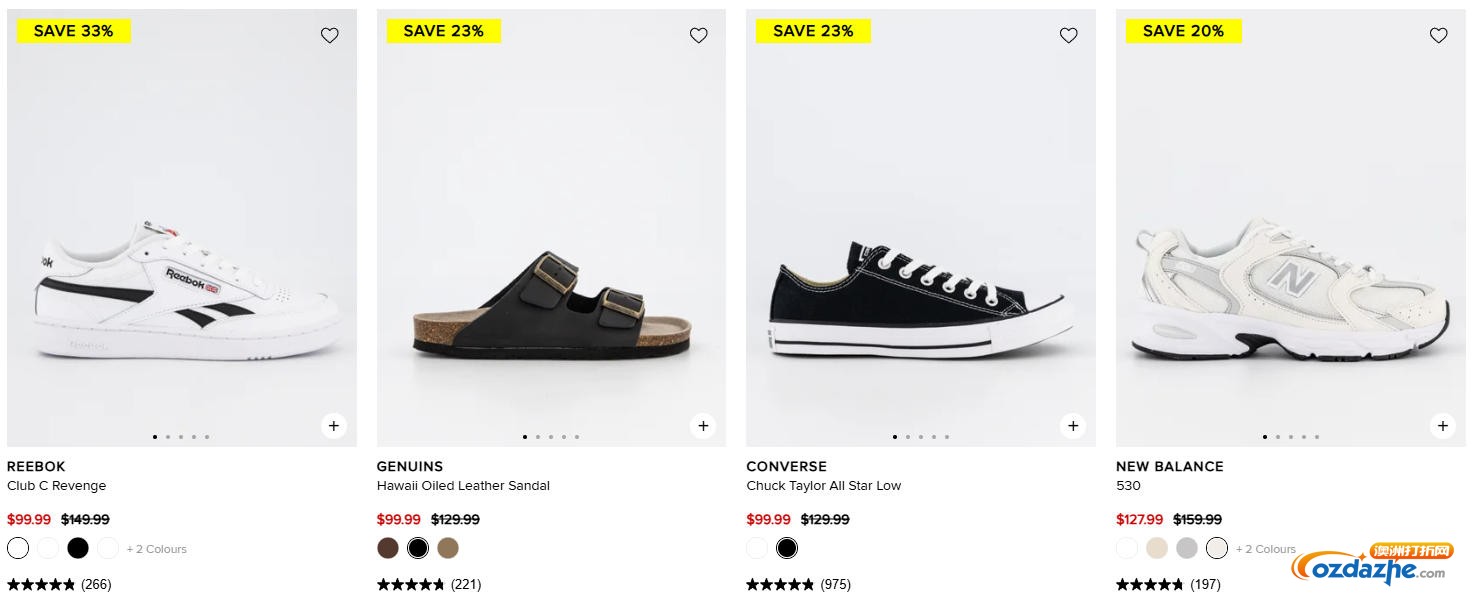Select black swatch for Chuck Taylor Low
This screenshot has height=598, width=1476.
pos(787,548)
